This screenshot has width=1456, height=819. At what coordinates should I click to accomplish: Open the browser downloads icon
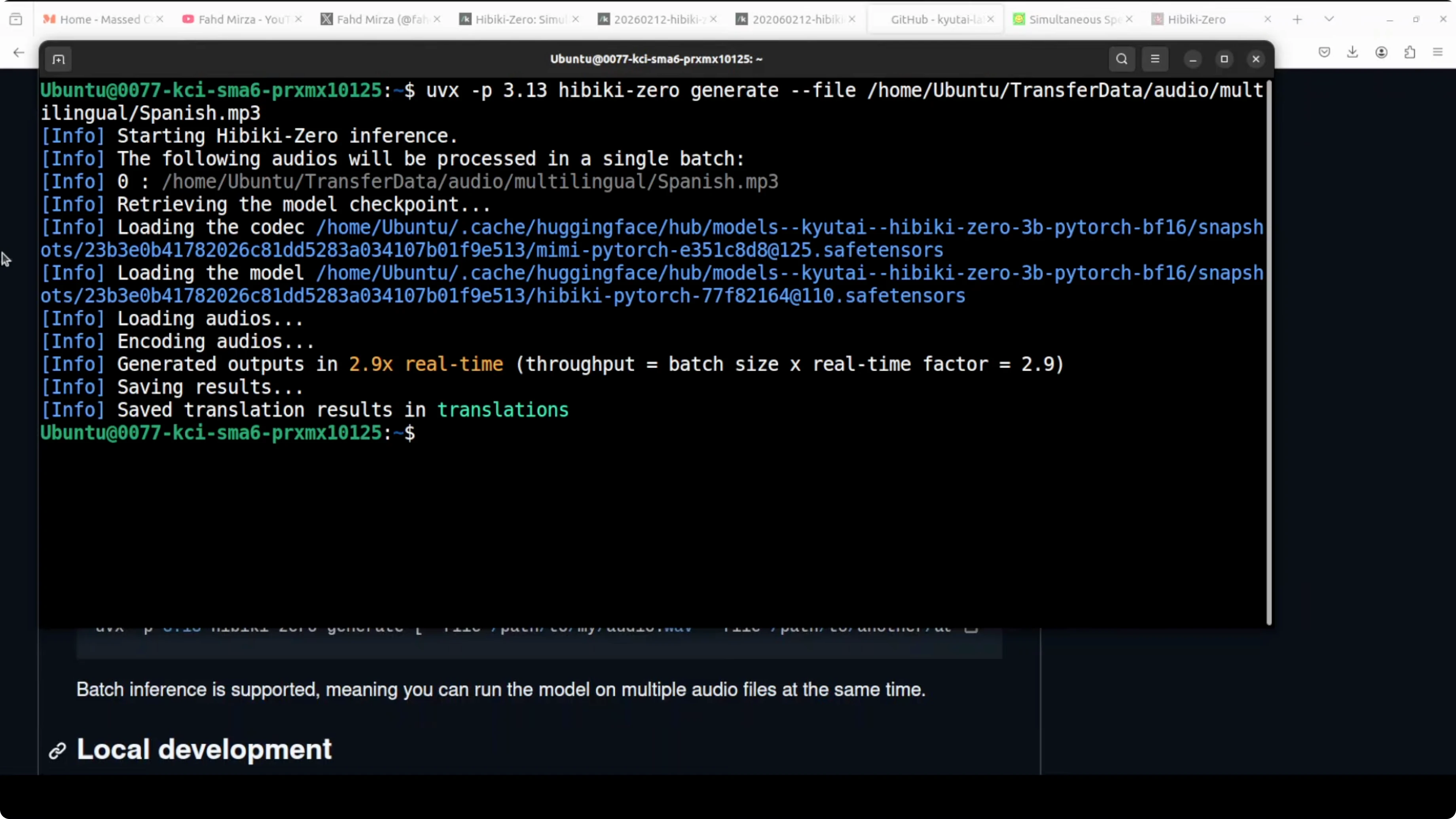[1353, 53]
